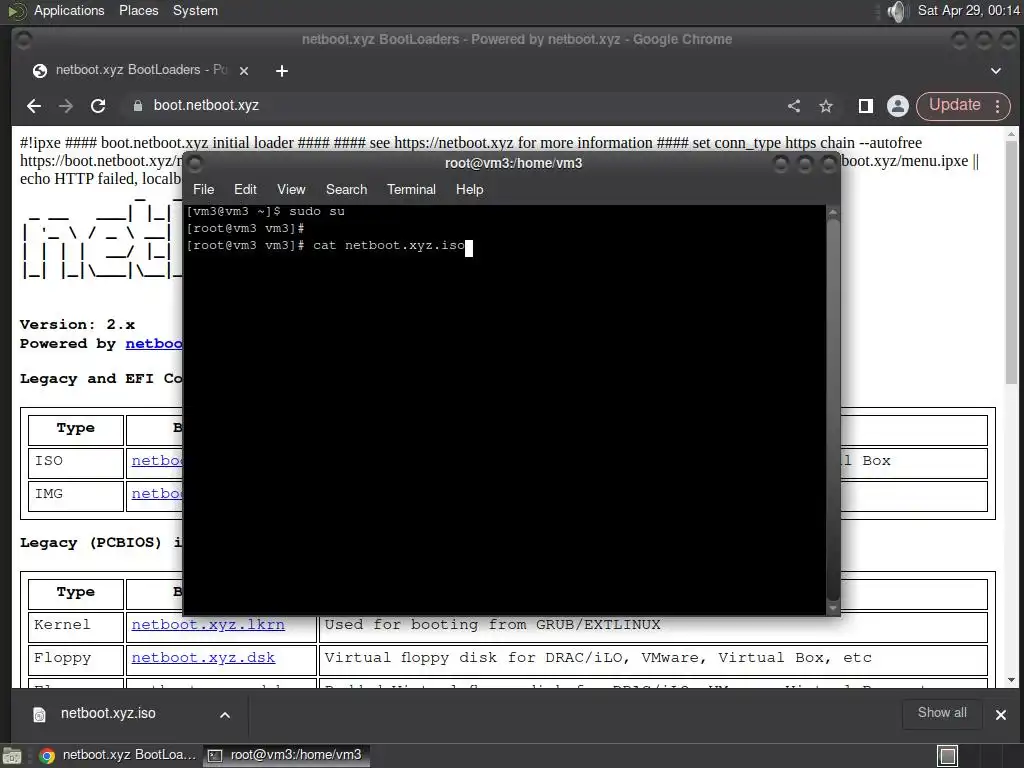Click Chrome window menu button

pos(24,40)
